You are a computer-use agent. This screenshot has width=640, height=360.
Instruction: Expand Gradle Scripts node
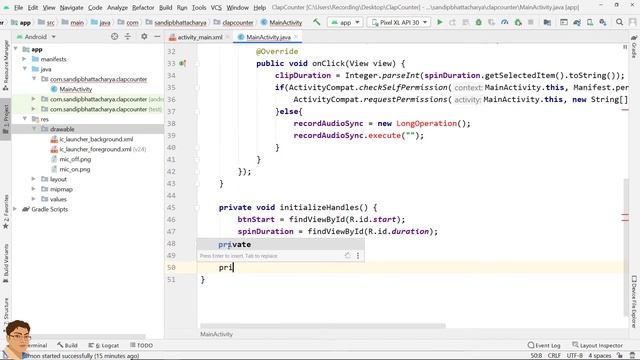tap(16, 209)
